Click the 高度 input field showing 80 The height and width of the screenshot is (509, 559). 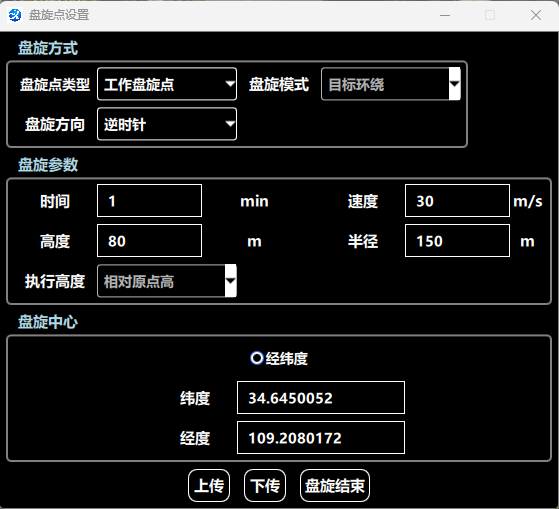tap(149, 241)
